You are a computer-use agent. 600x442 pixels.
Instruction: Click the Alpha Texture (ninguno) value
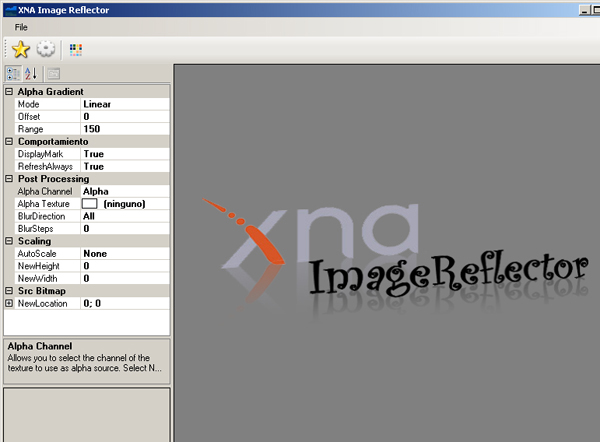tap(124, 204)
